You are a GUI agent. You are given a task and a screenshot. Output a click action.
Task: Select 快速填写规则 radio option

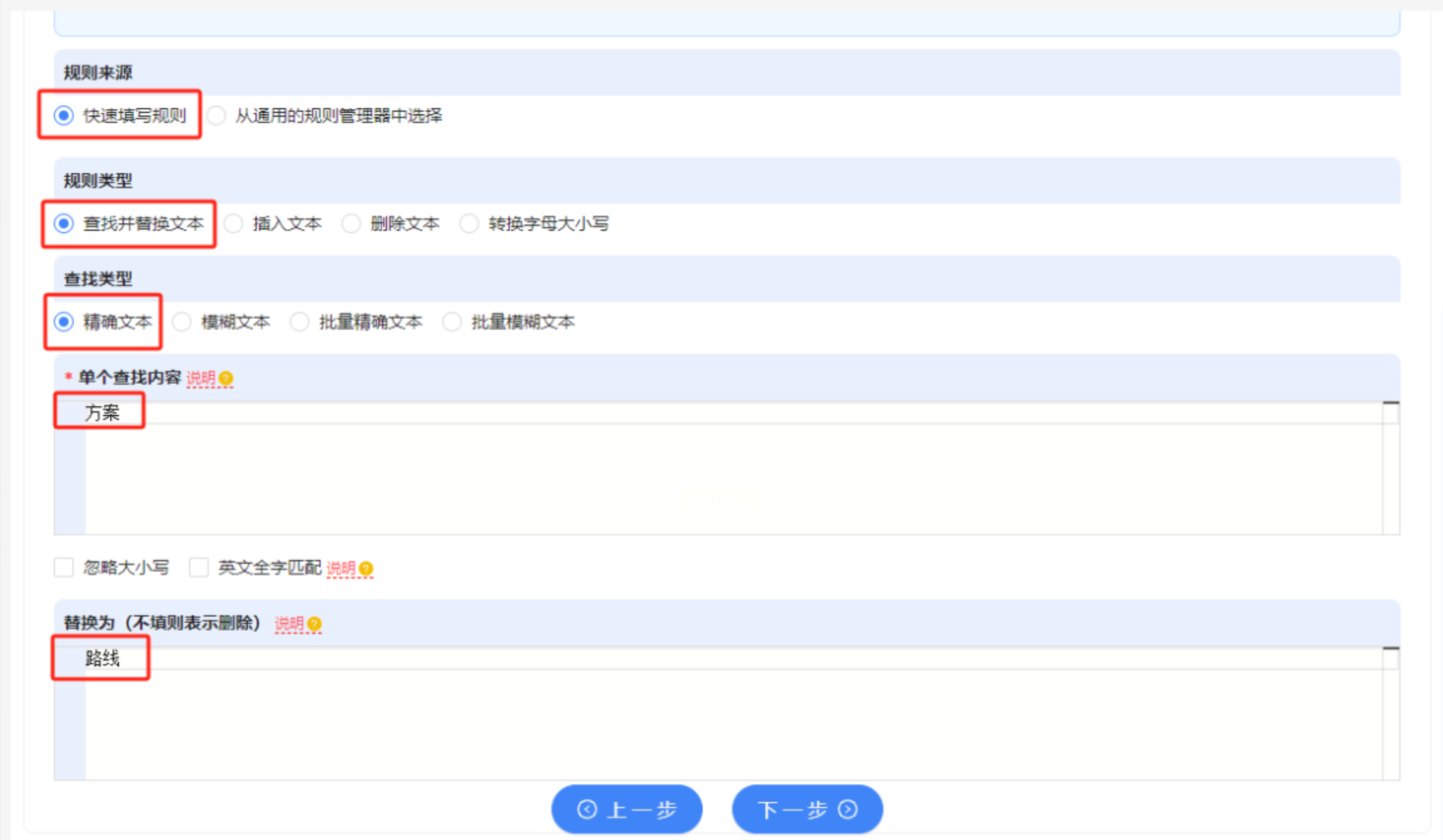[x=64, y=116]
